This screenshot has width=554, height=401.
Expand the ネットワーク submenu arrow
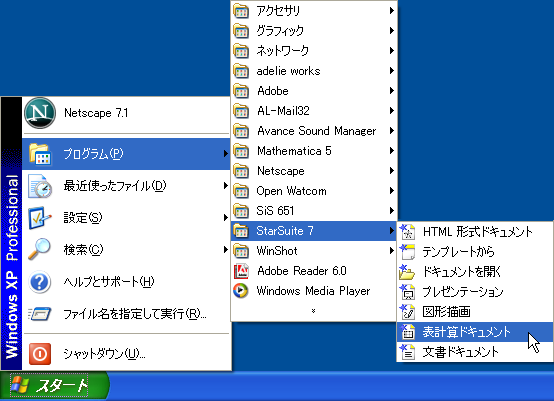click(391, 51)
